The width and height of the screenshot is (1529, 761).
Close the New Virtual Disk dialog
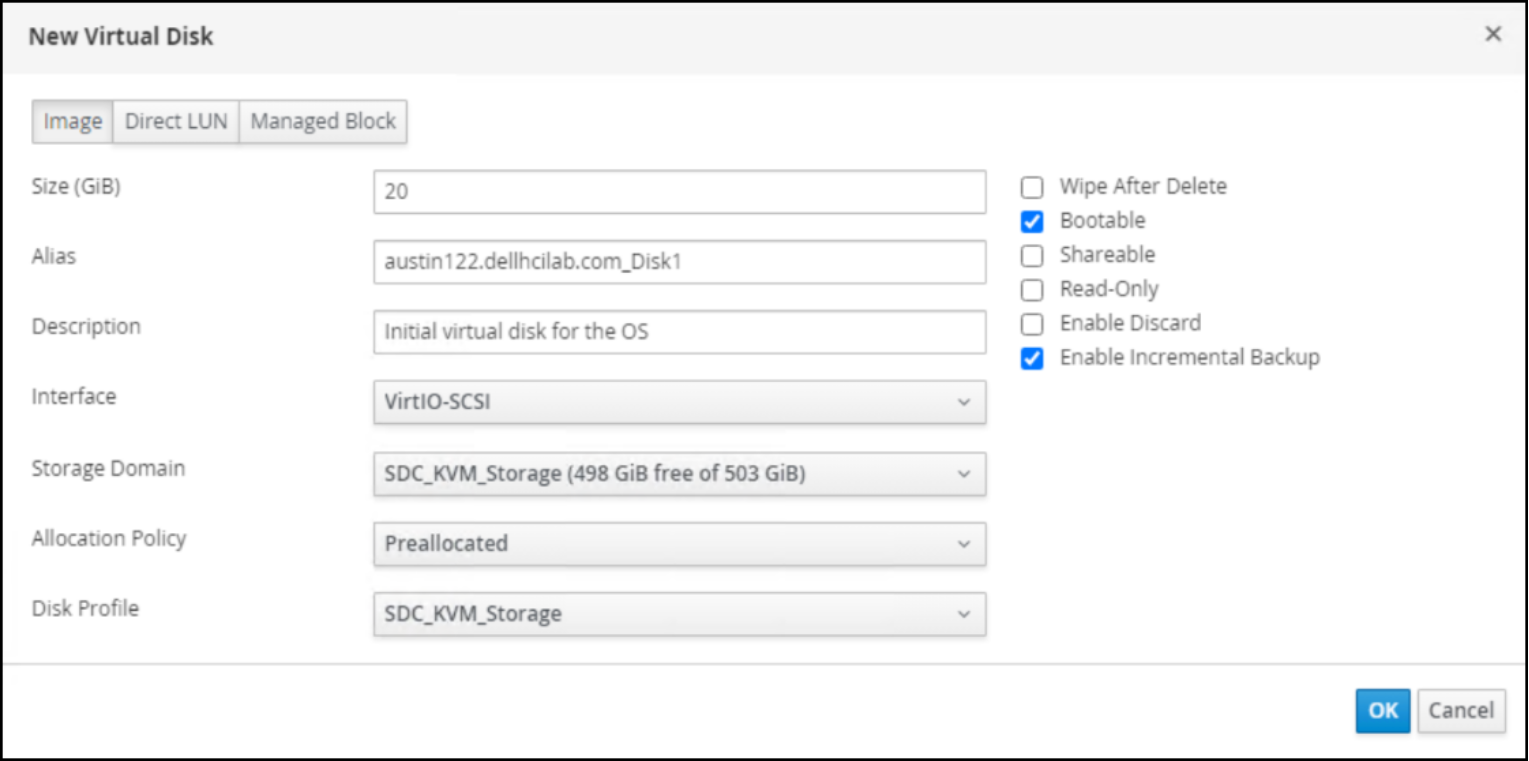1493,34
